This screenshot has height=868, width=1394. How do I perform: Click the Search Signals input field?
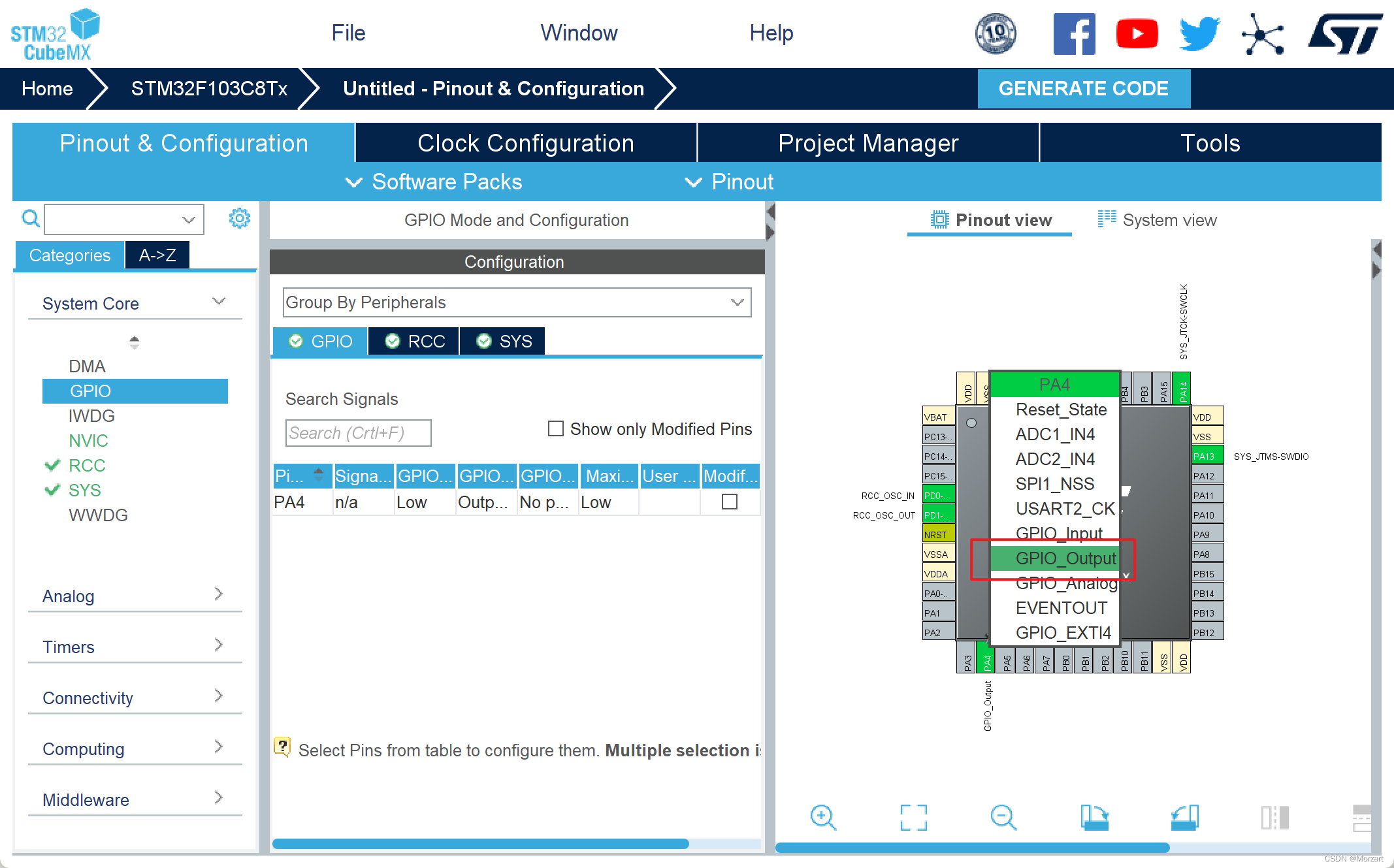pos(358,433)
